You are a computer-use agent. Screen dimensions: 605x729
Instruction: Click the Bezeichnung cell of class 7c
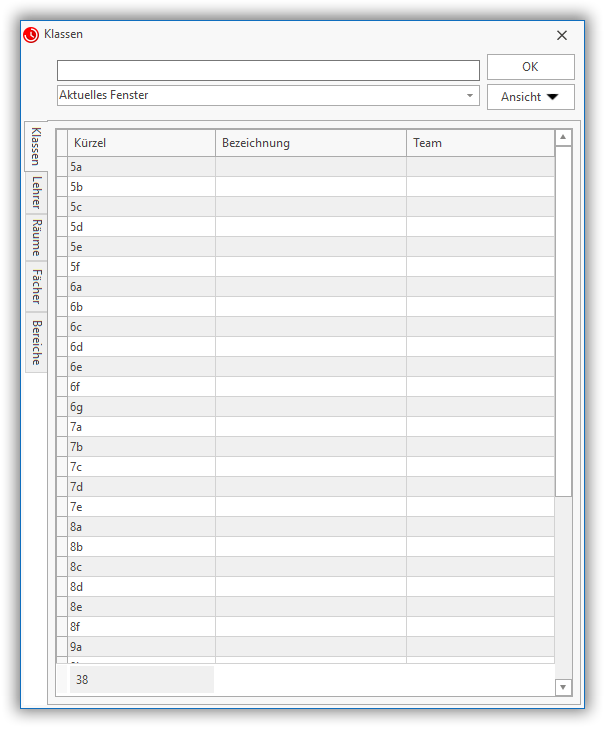310,467
